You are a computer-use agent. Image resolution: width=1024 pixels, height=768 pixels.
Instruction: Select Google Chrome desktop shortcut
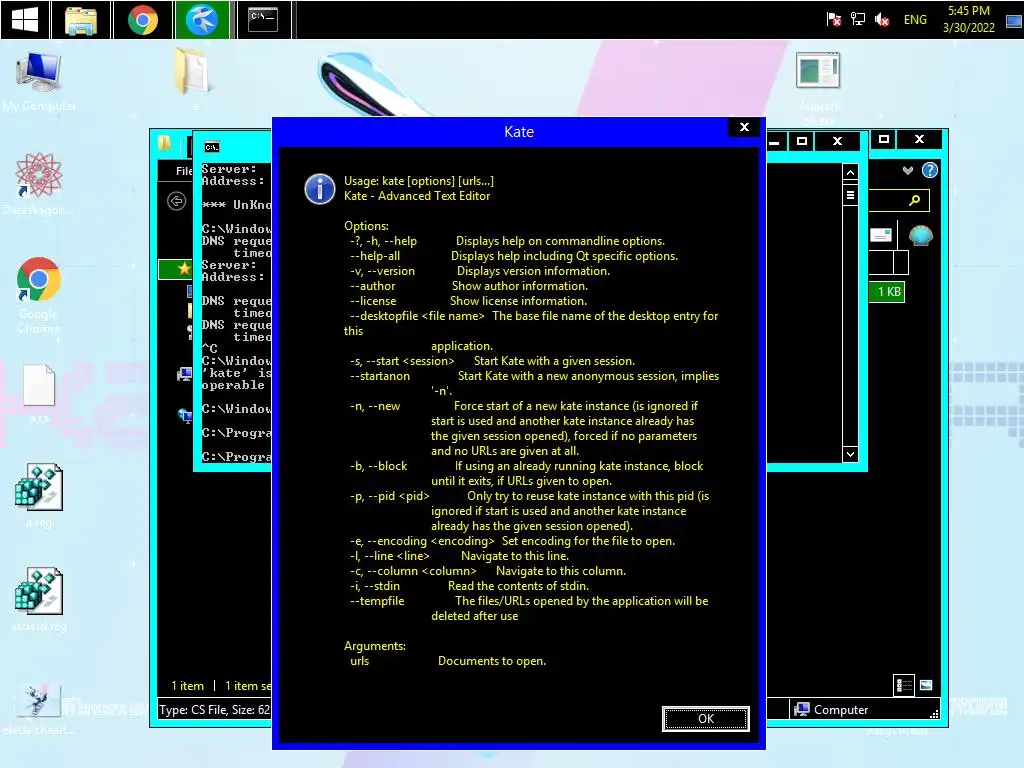39,295
